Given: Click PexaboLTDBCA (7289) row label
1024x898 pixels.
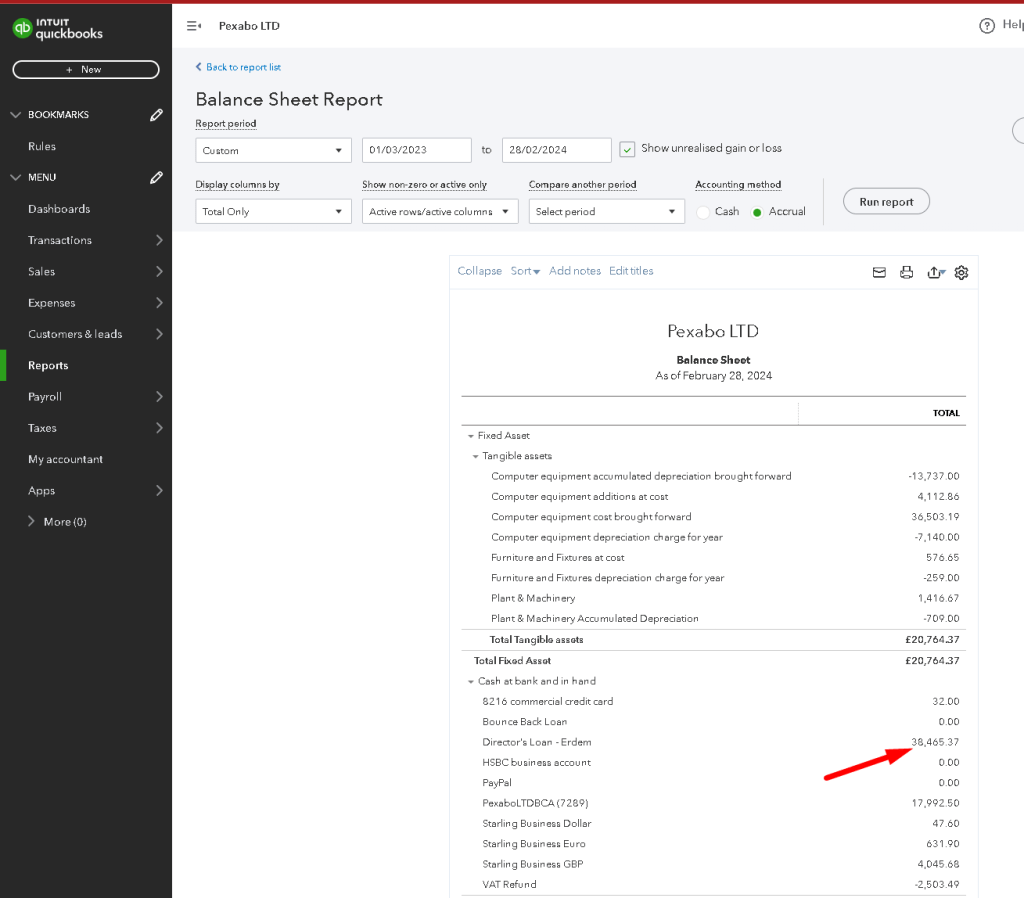Looking at the screenshot, I should [535, 803].
